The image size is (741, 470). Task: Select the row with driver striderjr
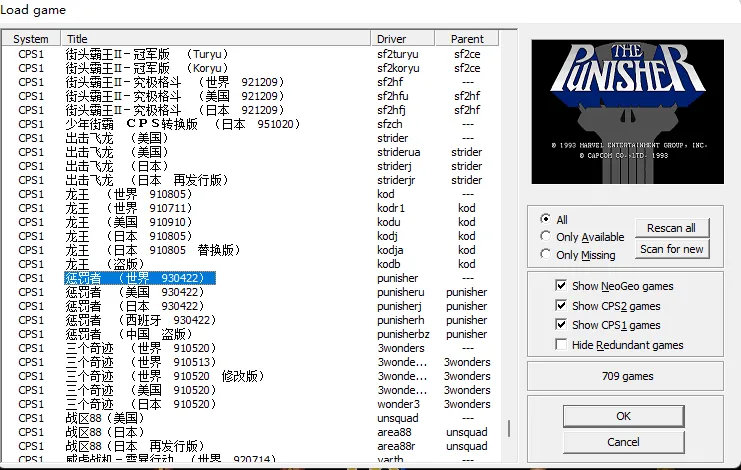[250, 180]
